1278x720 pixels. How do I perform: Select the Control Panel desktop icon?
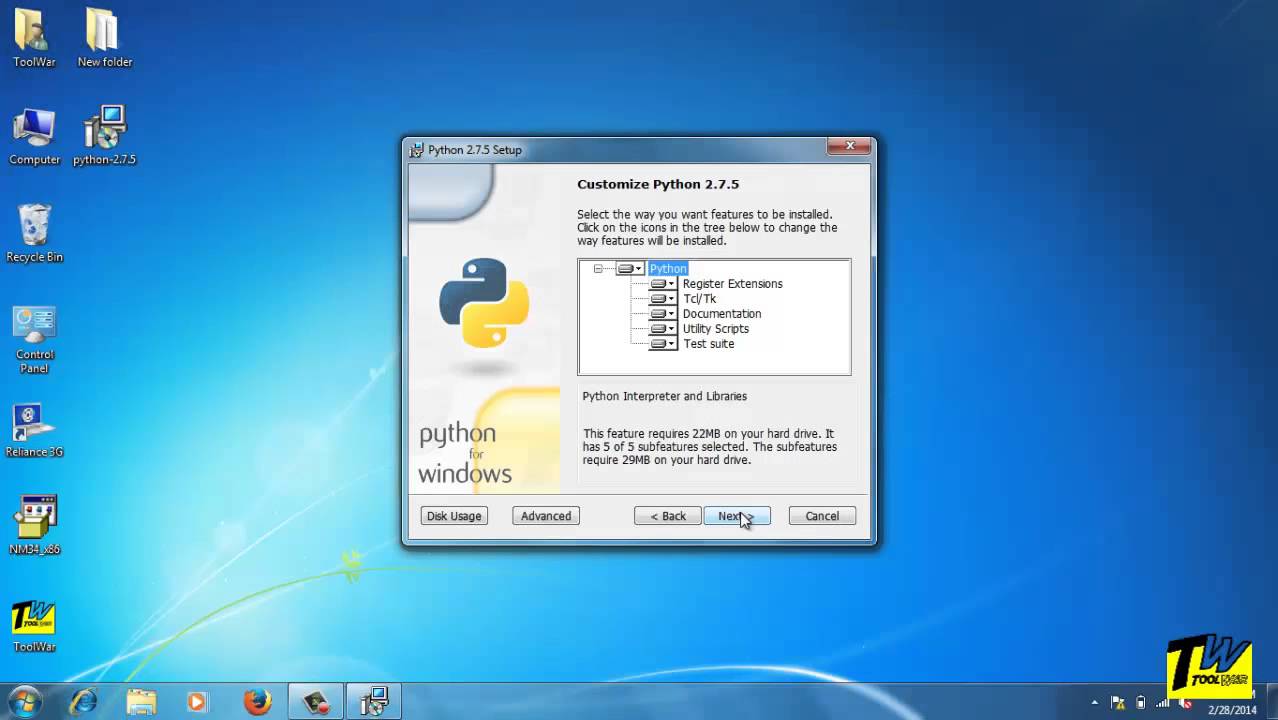pyautogui.click(x=34, y=339)
